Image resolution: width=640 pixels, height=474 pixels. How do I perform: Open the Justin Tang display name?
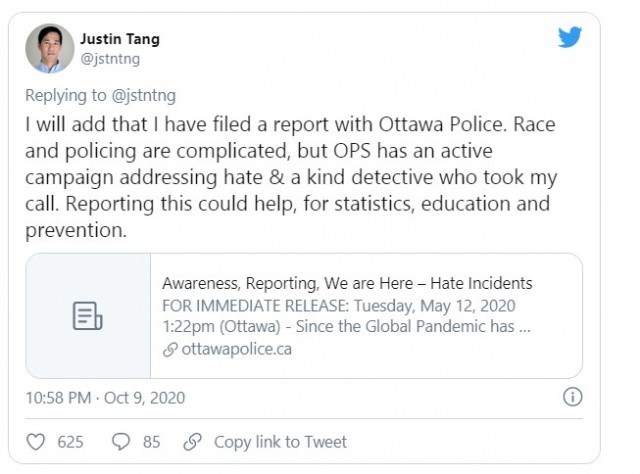[120, 39]
